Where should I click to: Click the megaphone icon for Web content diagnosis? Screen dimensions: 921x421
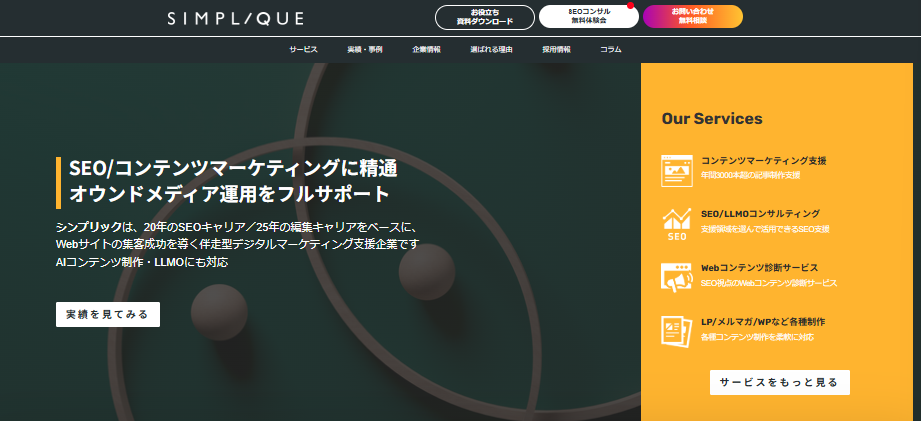(x=677, y=278)
